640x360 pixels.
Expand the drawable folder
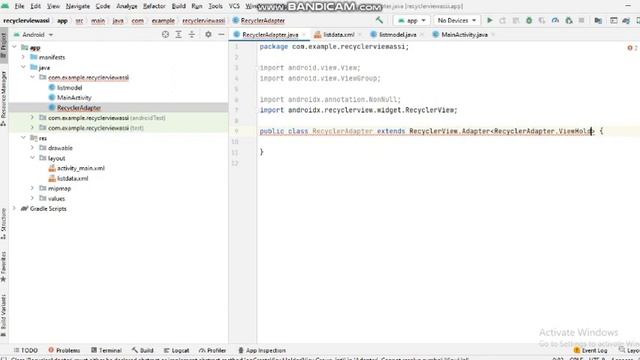point(33,148)
